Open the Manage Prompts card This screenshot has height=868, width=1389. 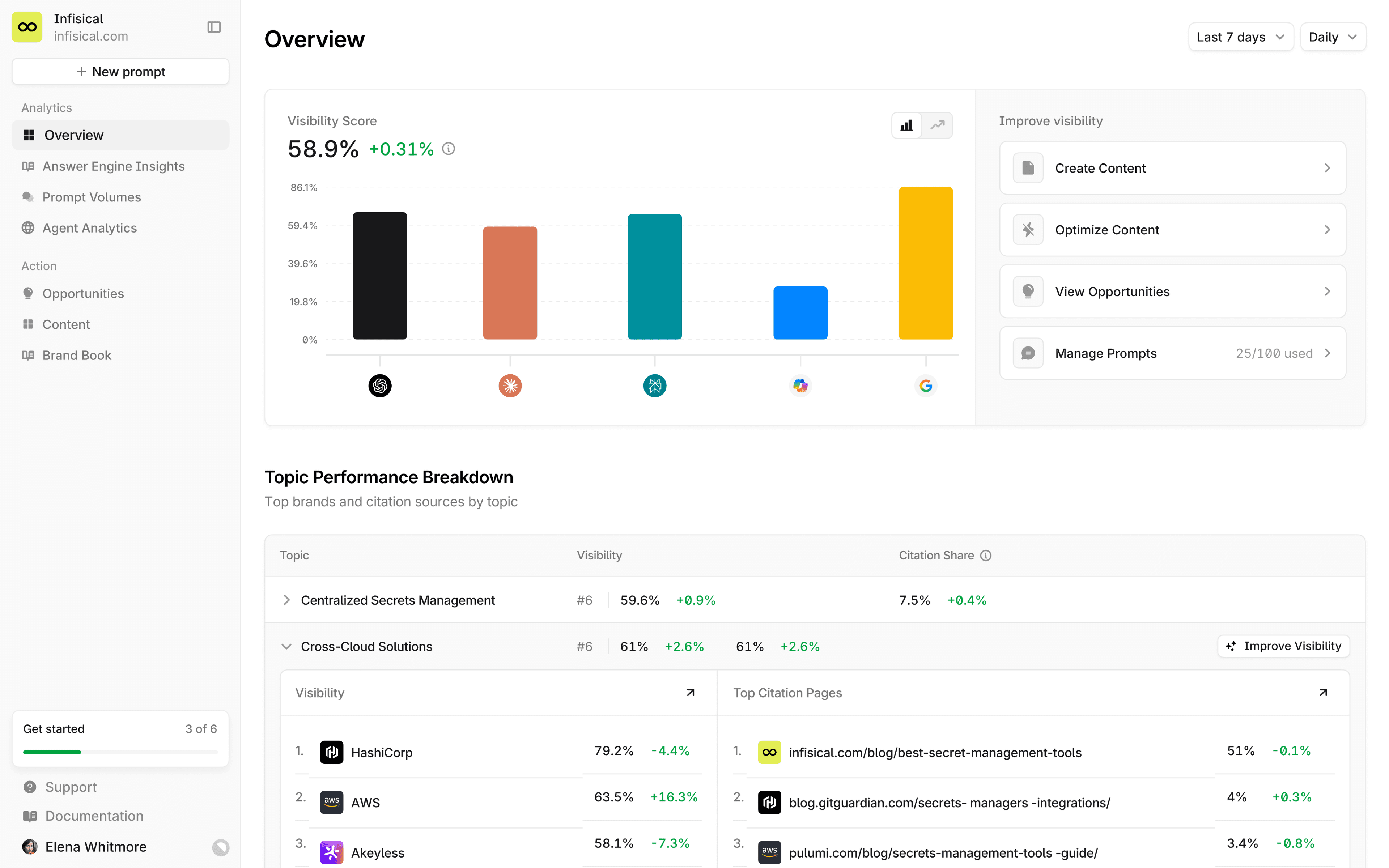1172,353
